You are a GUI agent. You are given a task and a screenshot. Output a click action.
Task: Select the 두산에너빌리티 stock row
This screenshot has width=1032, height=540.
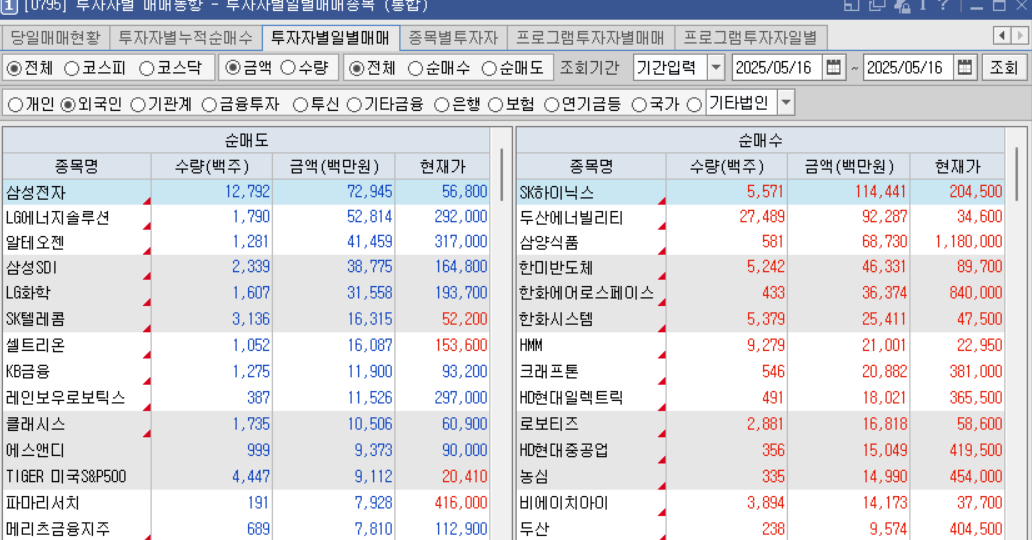coord(761,217)
